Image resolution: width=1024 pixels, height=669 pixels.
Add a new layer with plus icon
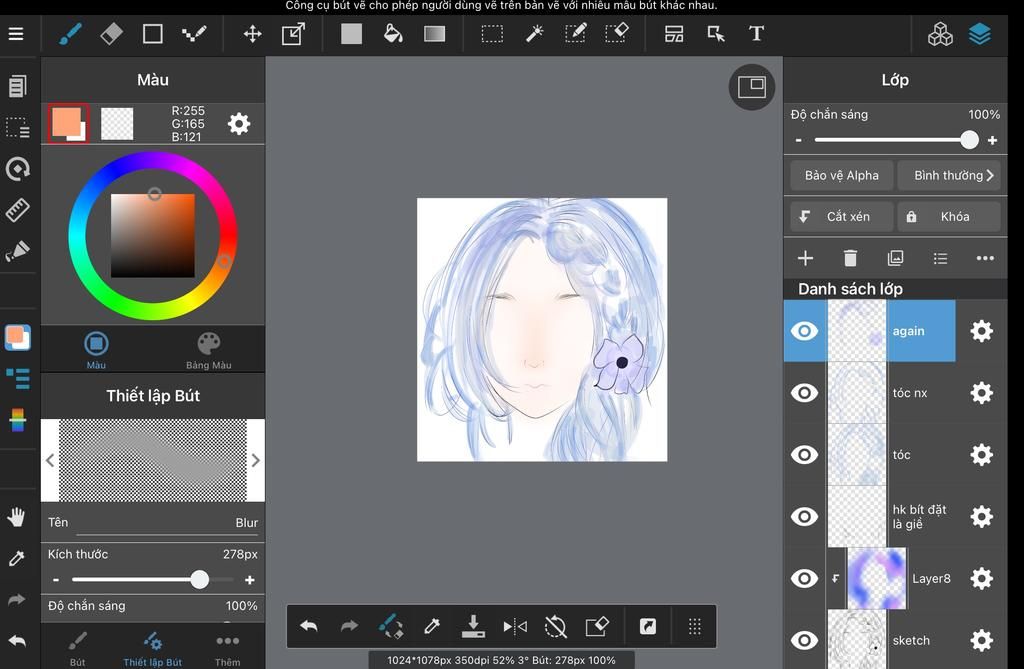click(x=805, y=259)
